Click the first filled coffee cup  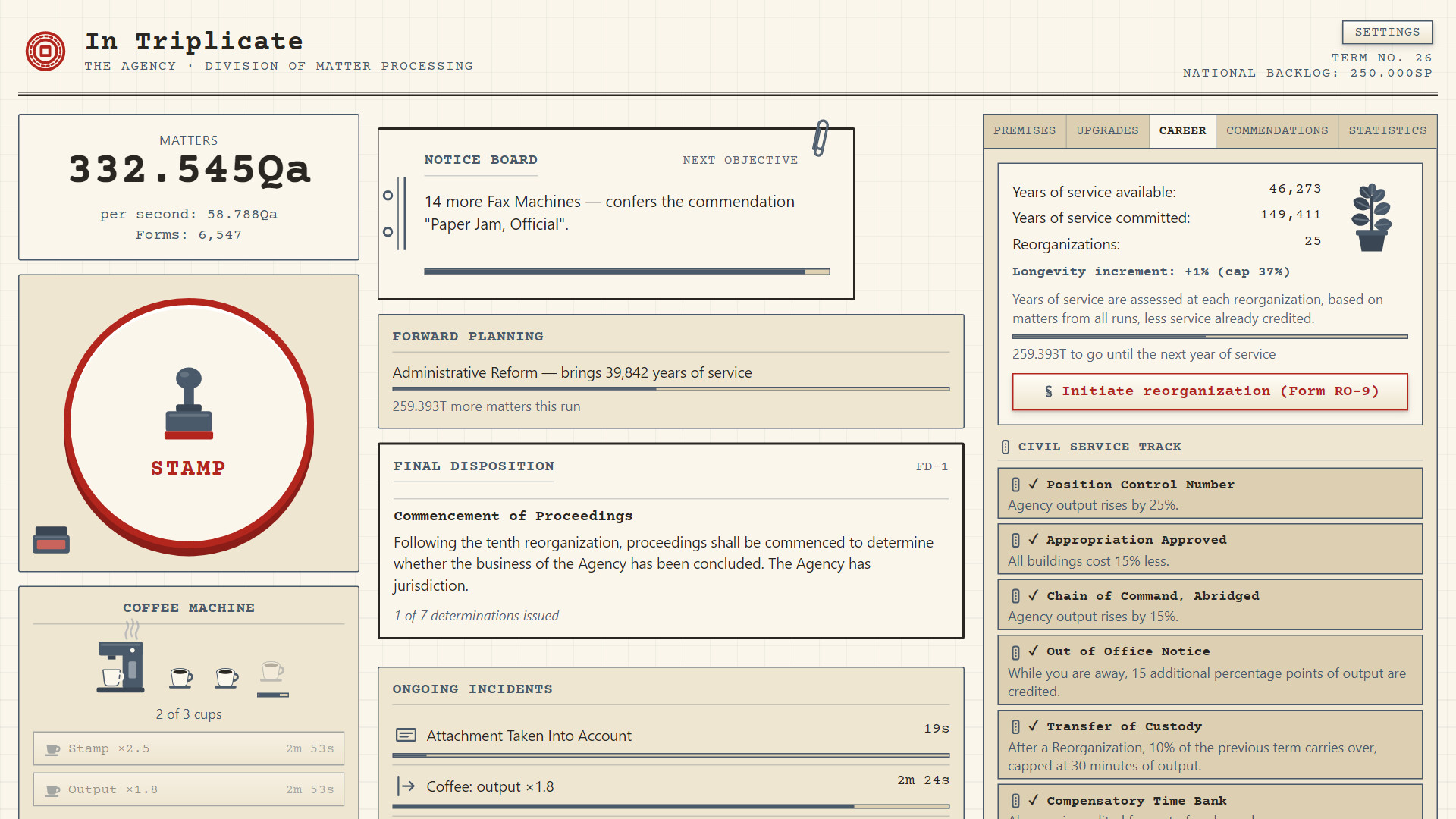(x=181, y=677)
